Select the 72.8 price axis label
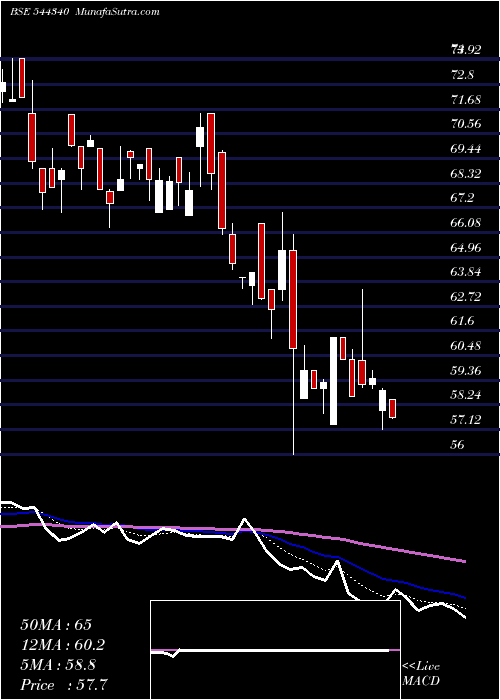Screen dimensions: 500x700 pos(462,74)
